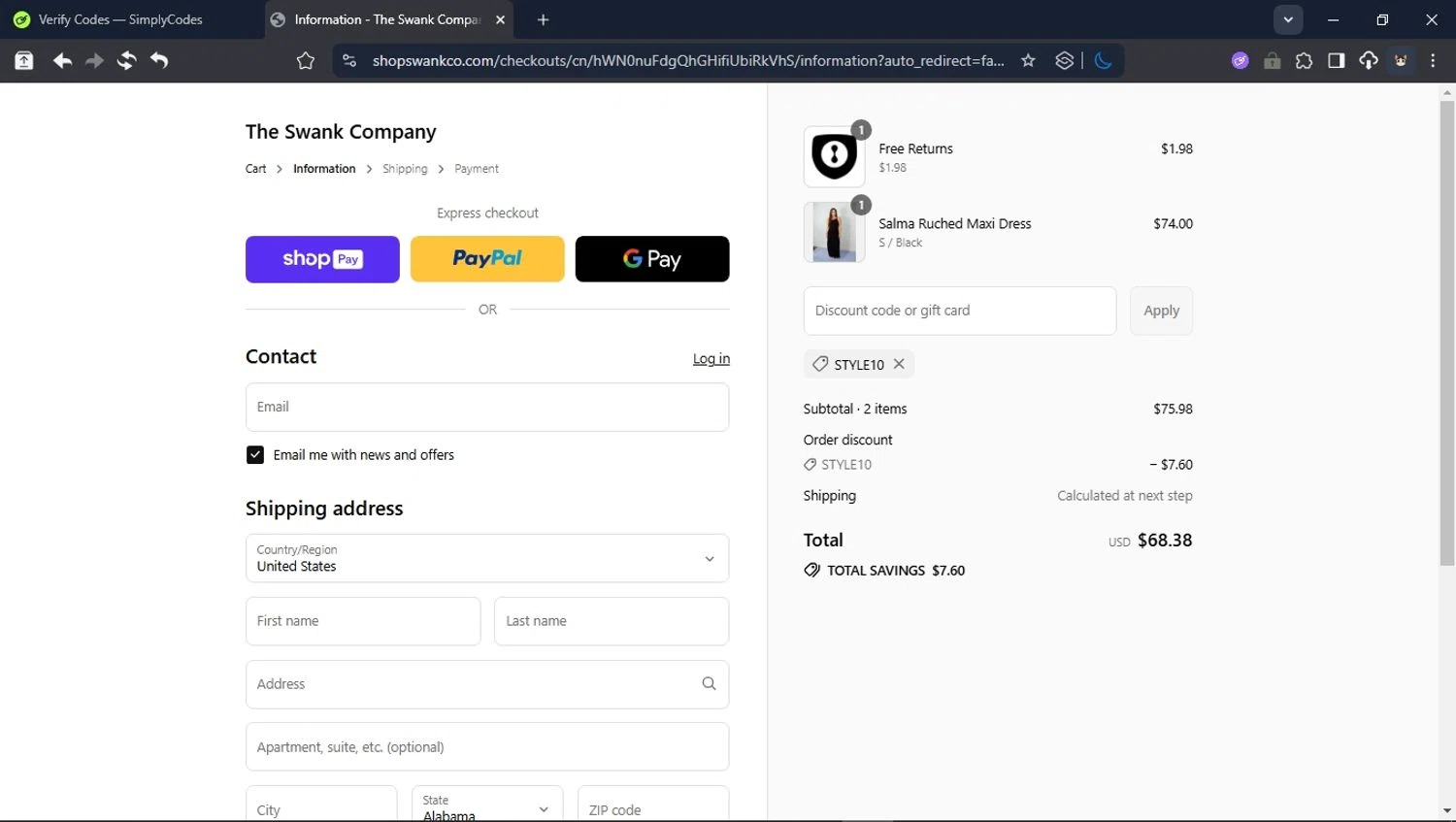Open the Extensions puzzle piece menu
1456x822 pixels.
(1304, 60)
